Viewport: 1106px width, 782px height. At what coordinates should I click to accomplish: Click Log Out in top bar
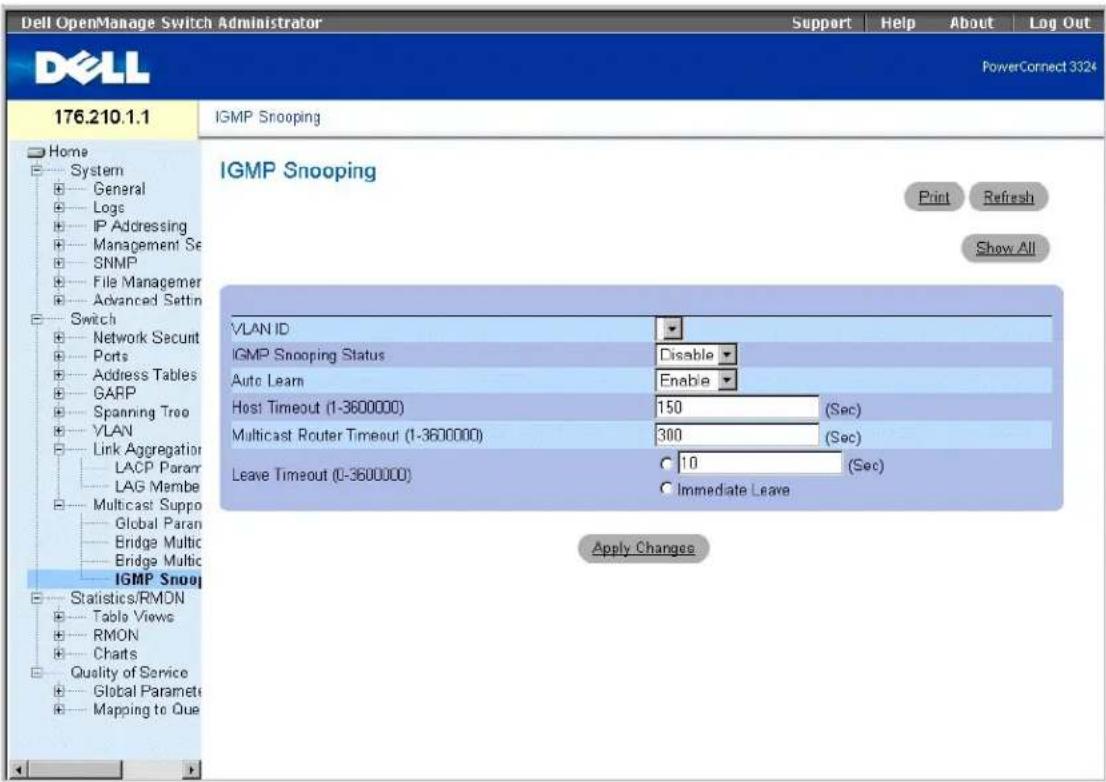click(x=1059, y=23)
